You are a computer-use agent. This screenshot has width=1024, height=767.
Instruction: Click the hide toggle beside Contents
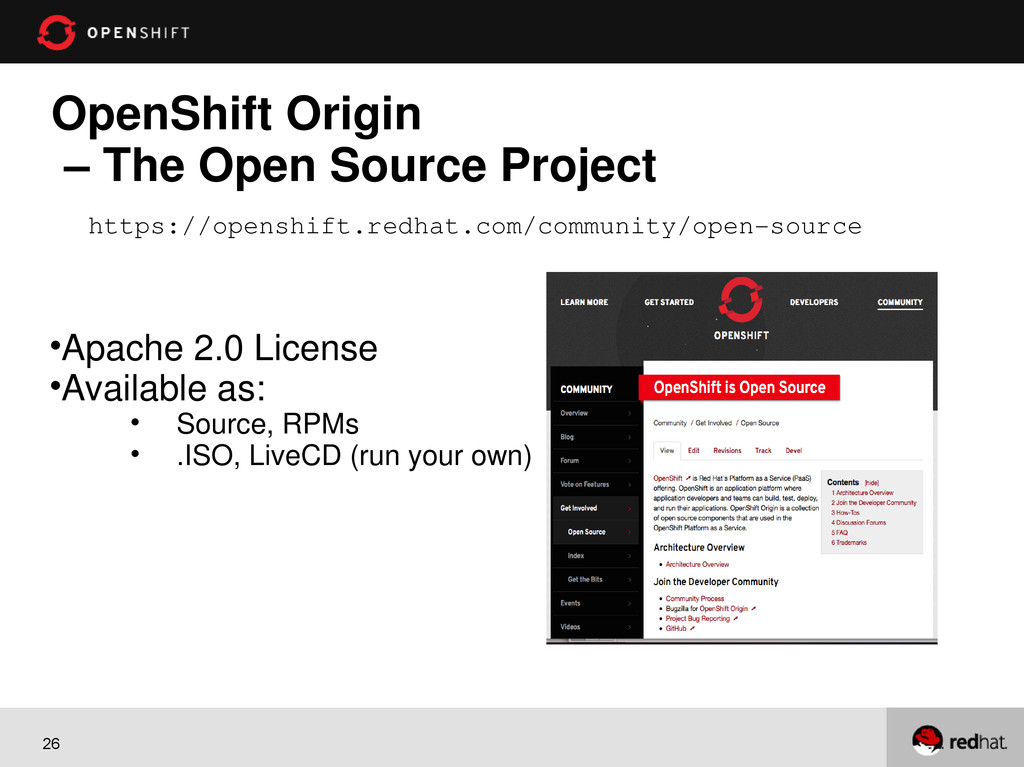click(872, 483)
